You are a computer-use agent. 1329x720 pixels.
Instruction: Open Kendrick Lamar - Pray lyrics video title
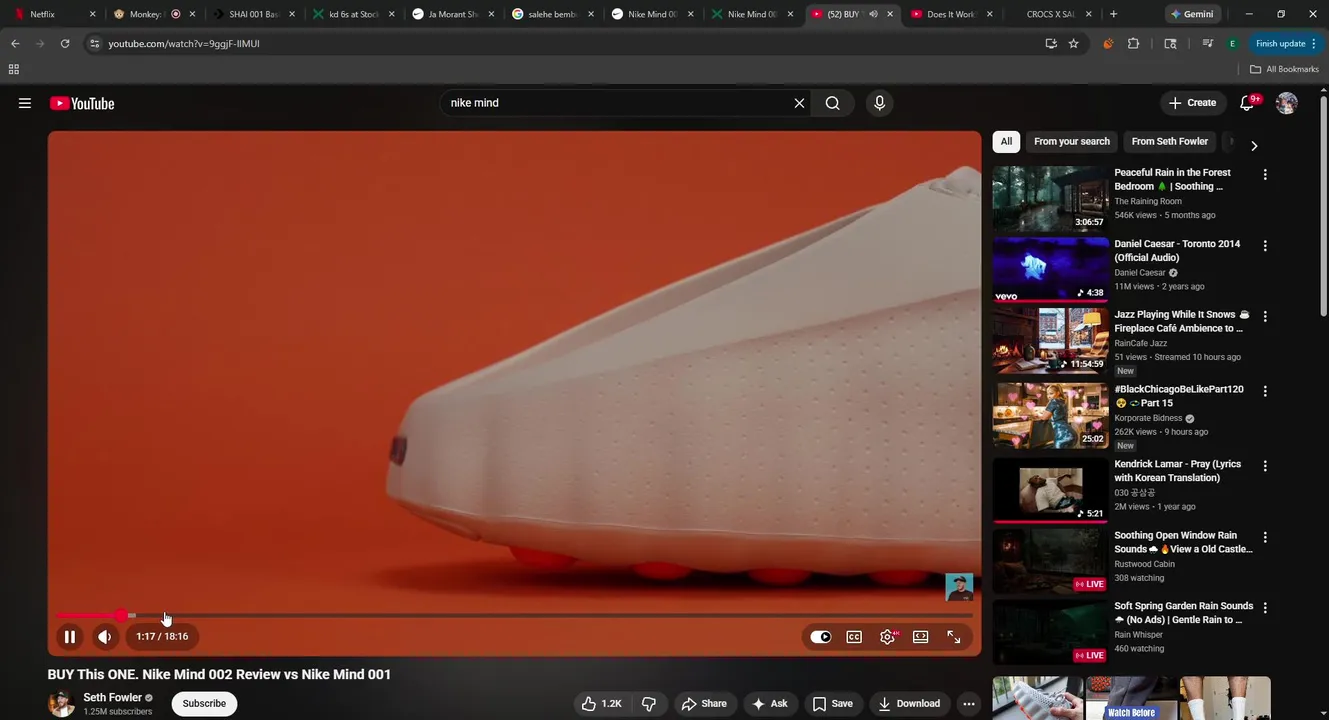[1177, 471]
